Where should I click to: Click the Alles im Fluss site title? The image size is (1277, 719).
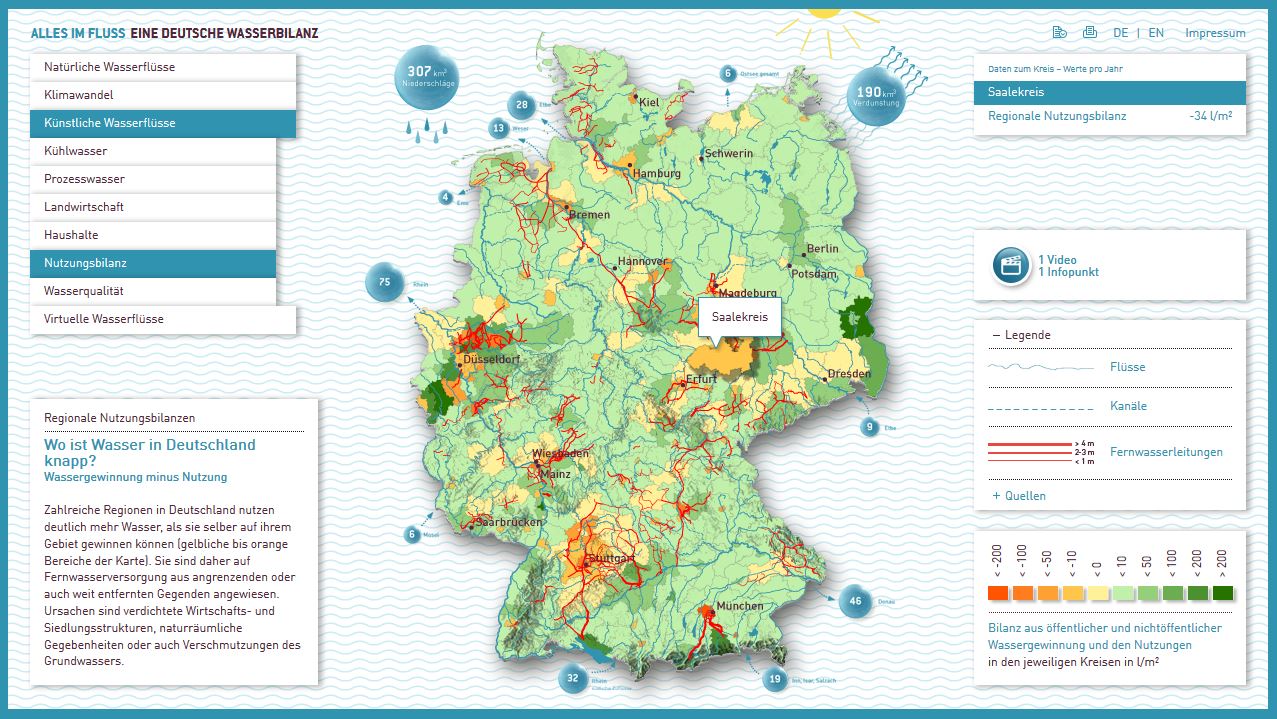coord(174,33)
